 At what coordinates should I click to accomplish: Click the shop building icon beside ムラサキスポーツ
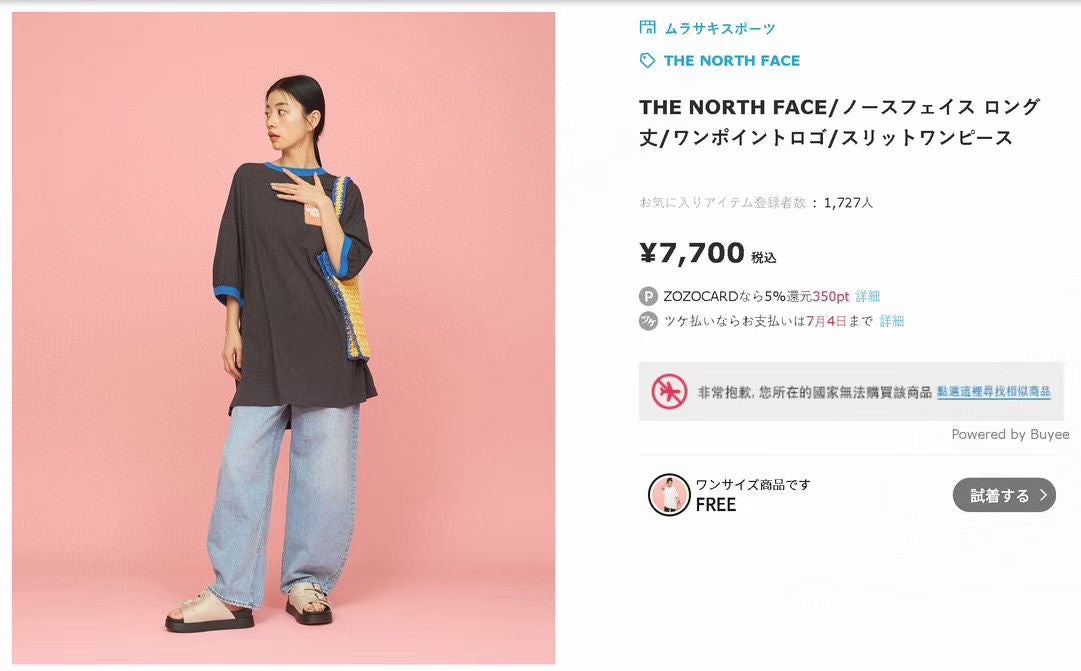pos(647,28)
